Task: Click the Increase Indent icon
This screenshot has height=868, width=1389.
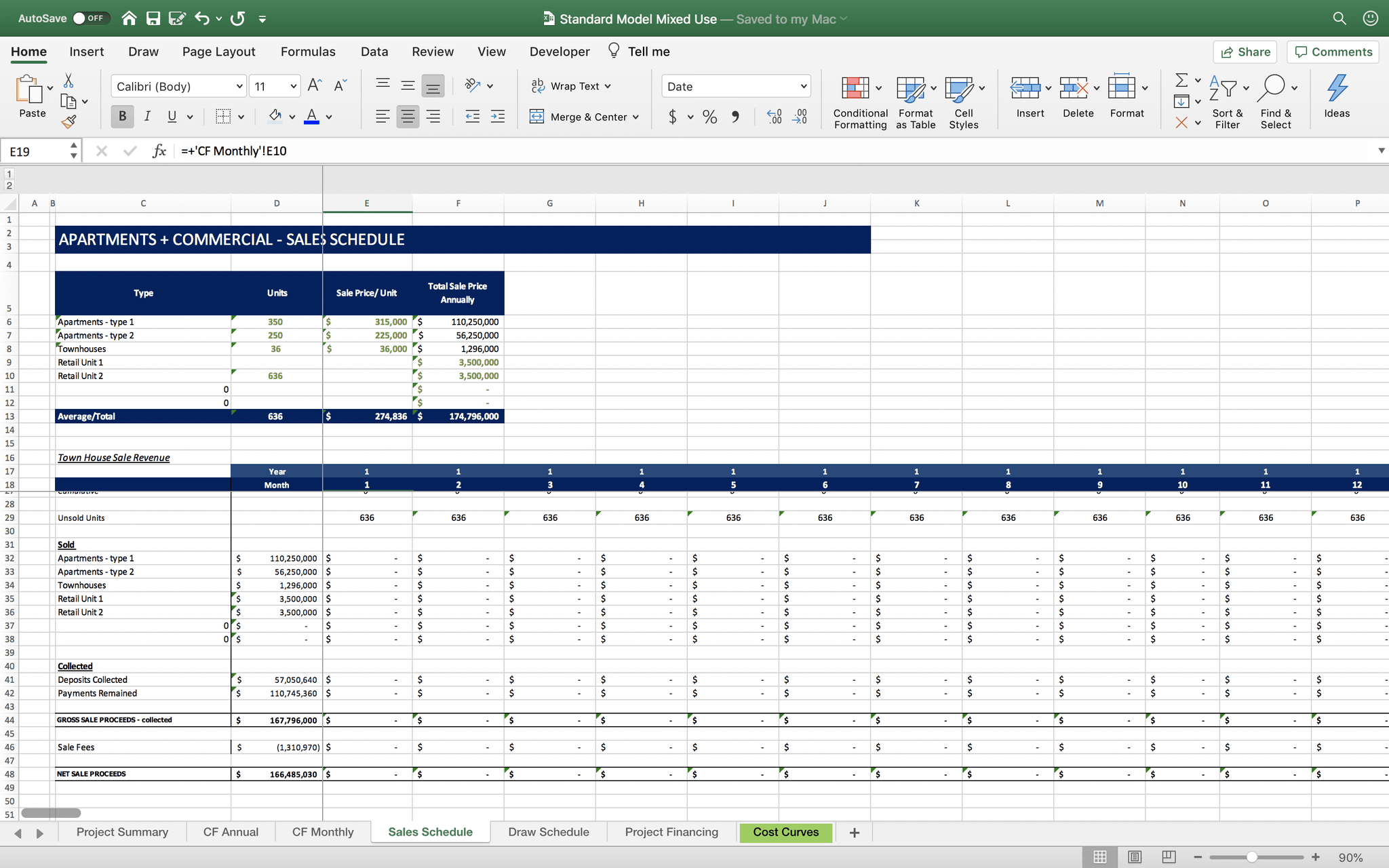Action: [x=498, y=117]
